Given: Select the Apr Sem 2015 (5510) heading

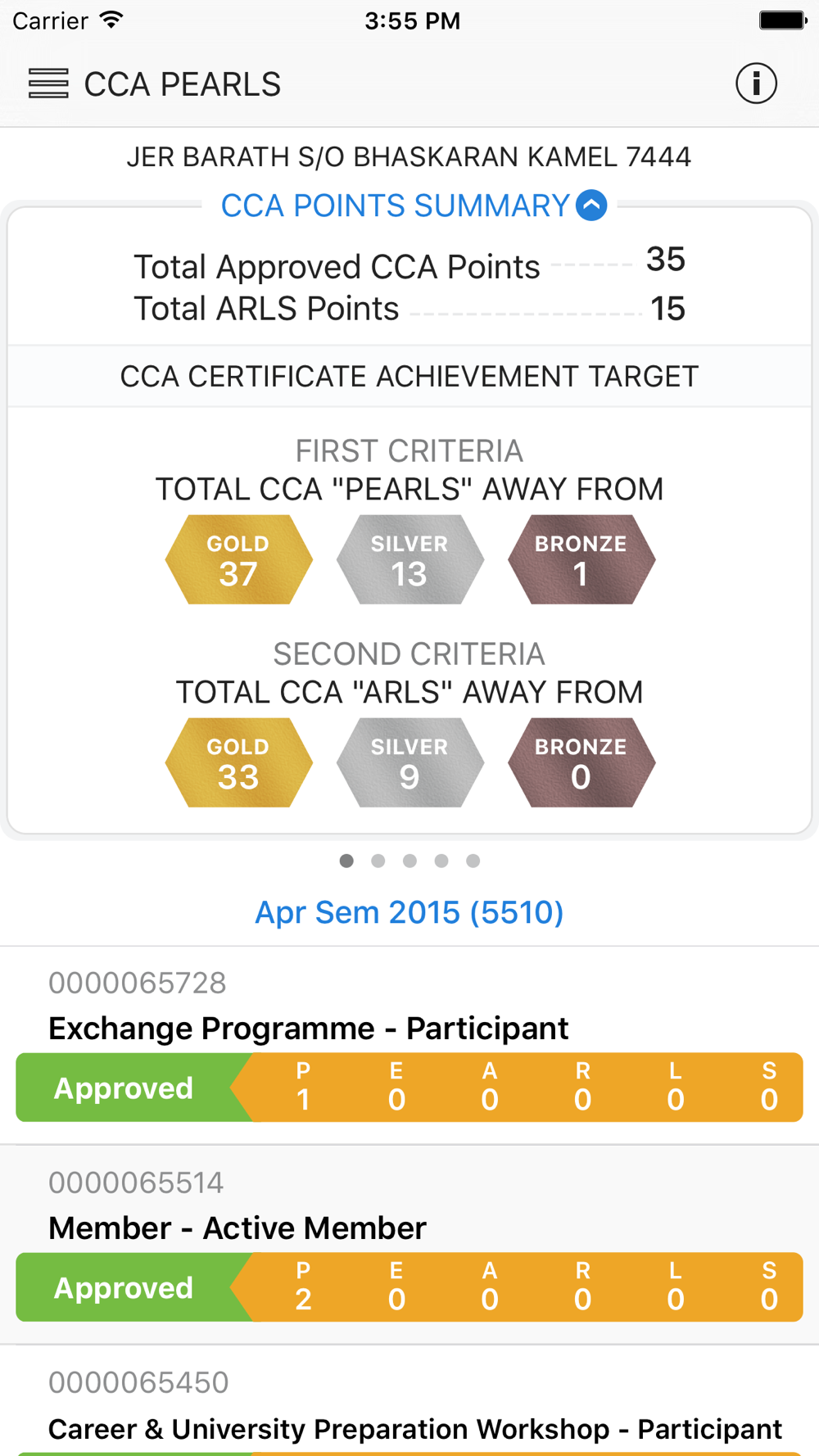Looking at the screenshot, I should pyautogui.click(x=409, y=912).
